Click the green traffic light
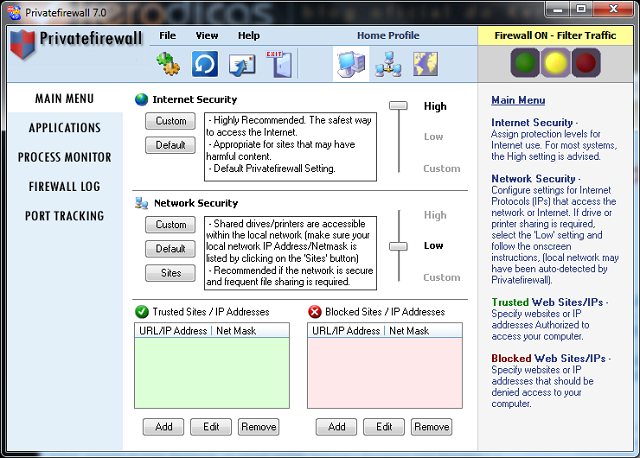The height and width of the screenshot is (458, 640). [525, 63]
